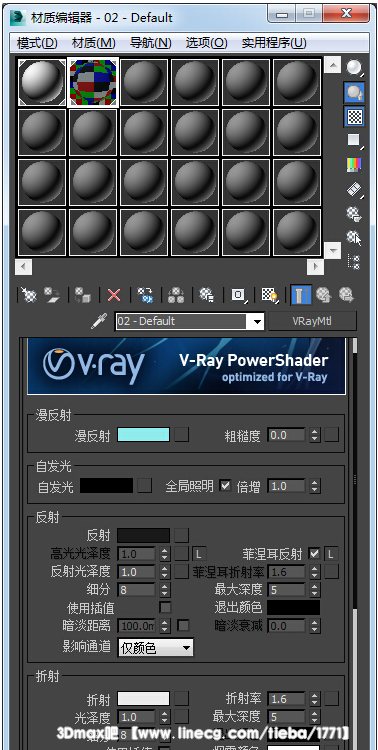
Task: Enable the 使用插值 checkbox under 反射
Action: click(165, 607)
